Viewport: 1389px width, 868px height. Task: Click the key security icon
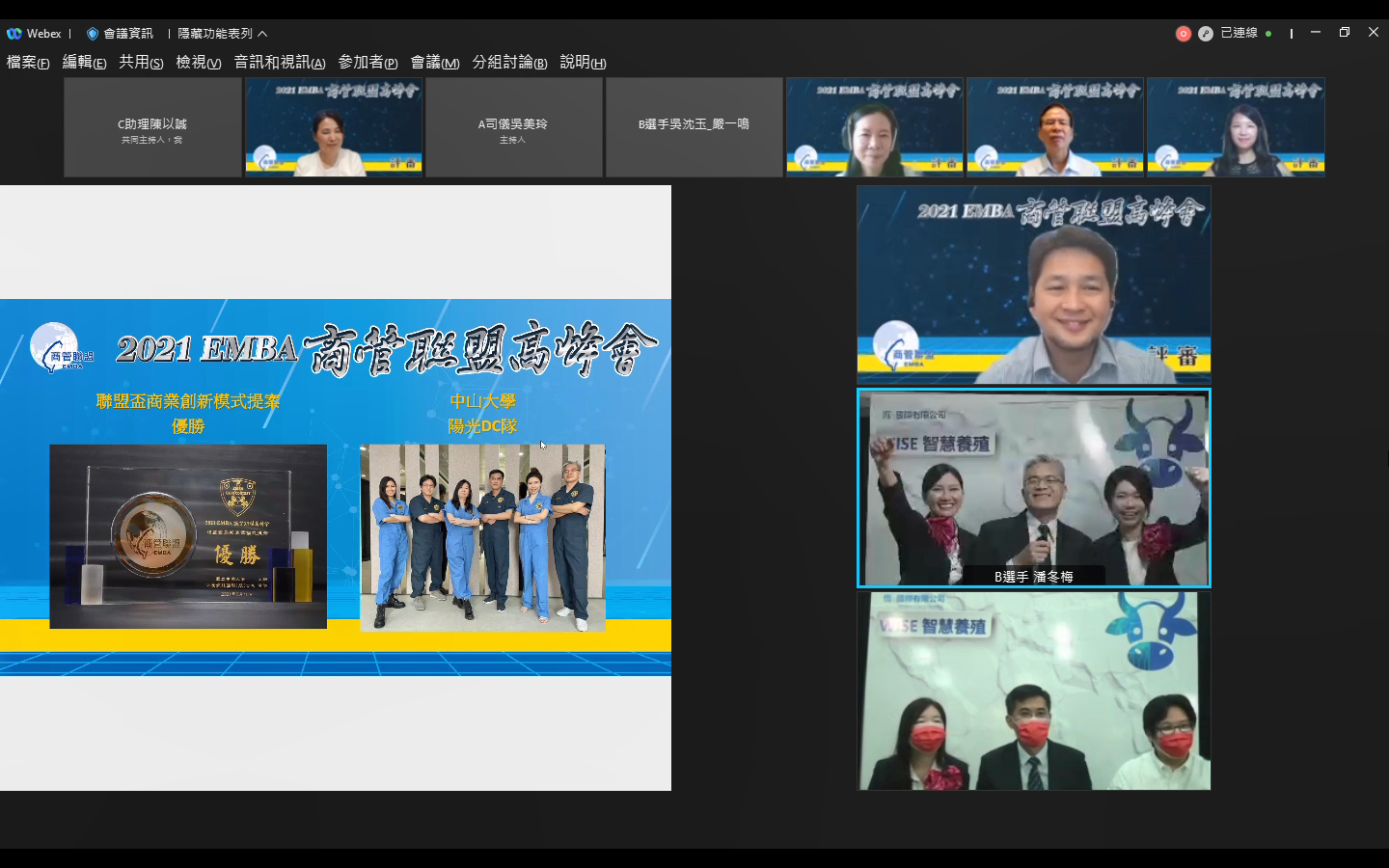point(1205,34)
